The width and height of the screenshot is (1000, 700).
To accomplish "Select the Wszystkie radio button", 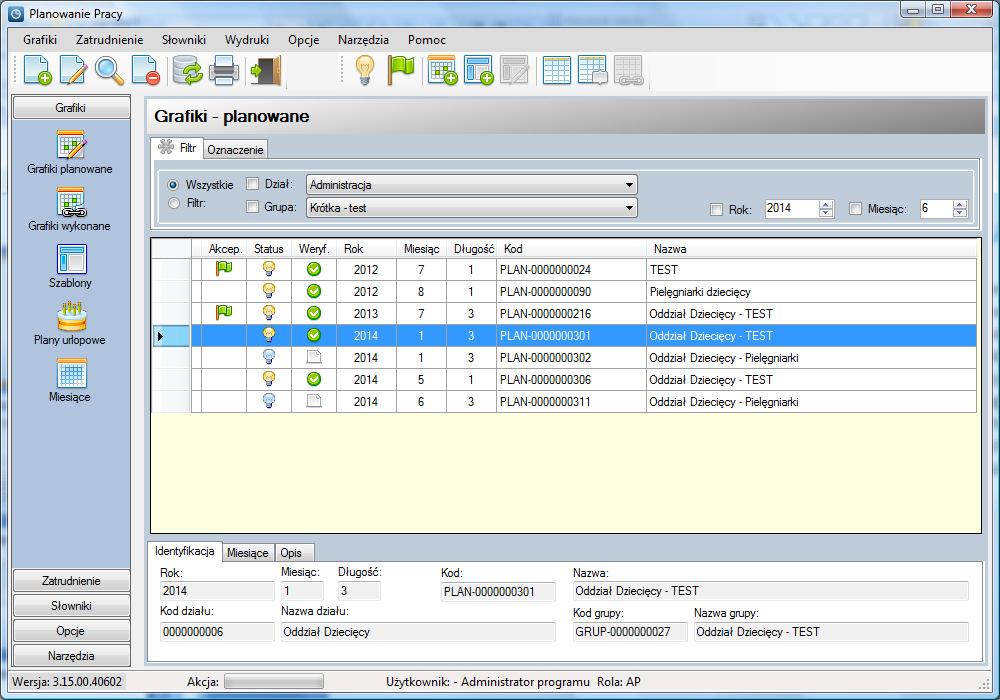I will tap(173, 185).
